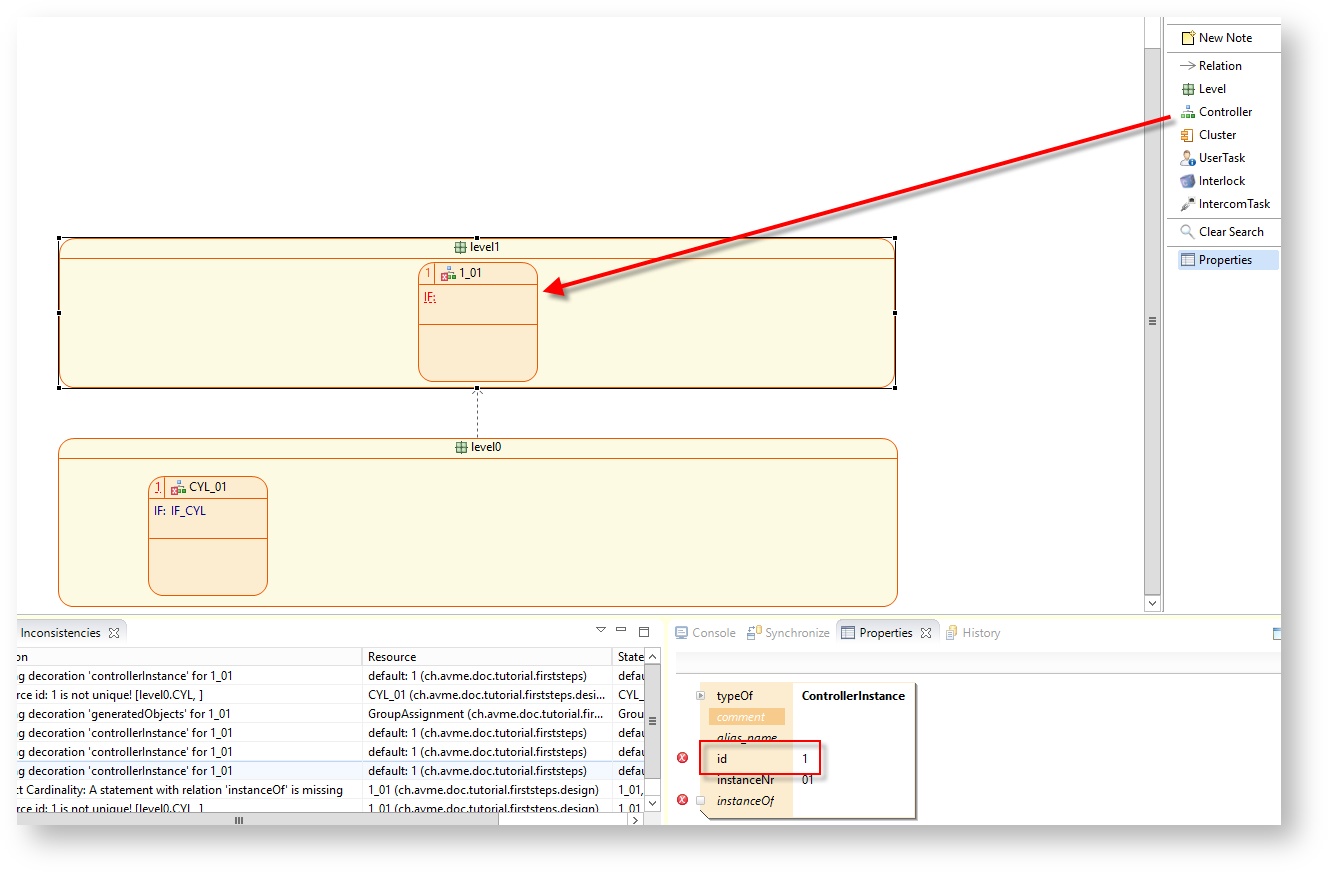Choose the Level tool in palette

coord(1211,89)
